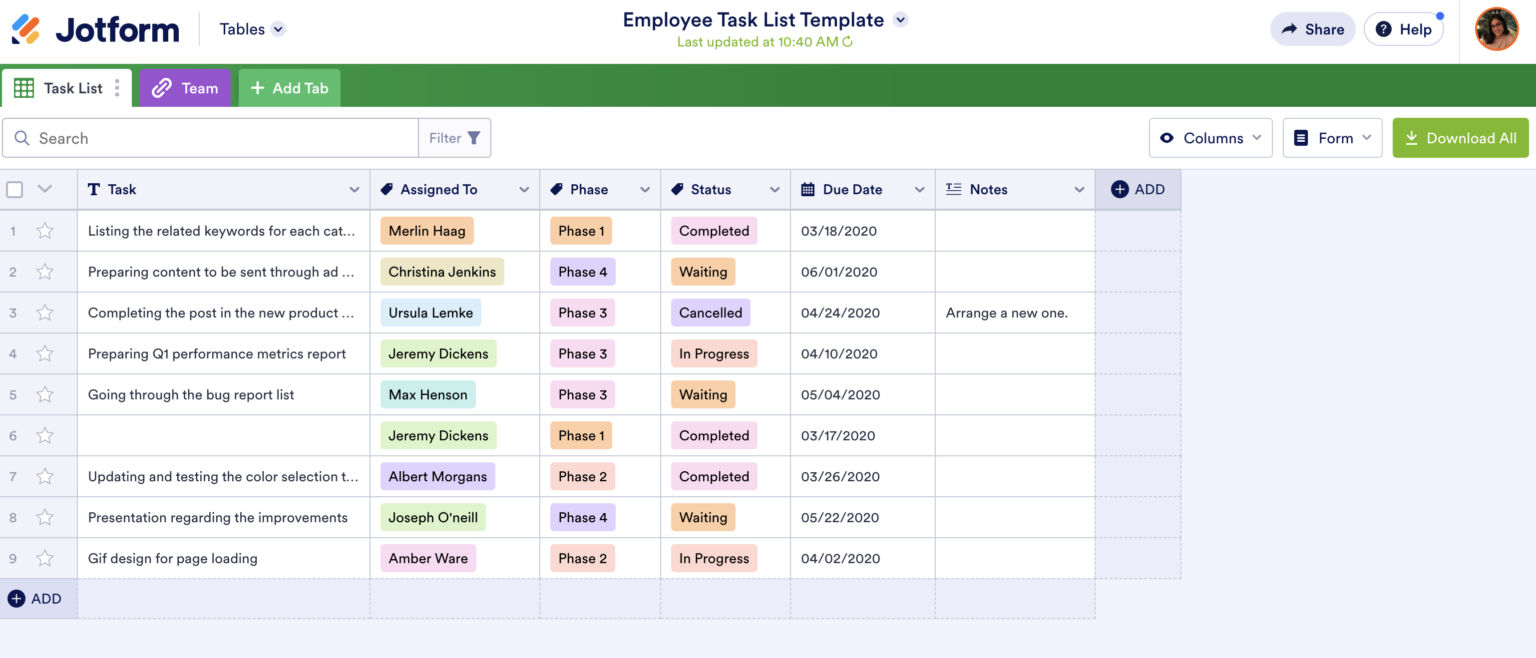Open the Form panel
The width and height of the screenshot is (1536, 658).
1332,137
